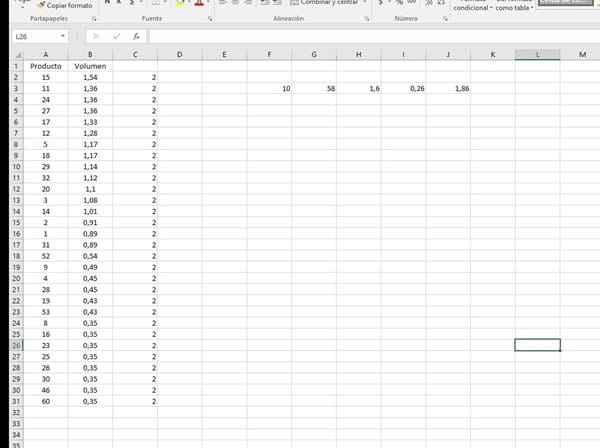The height and width of the screenshot is (448, 600).
Task: Click Volumen cell with value 1,1
Action: [x=90, y=189]
